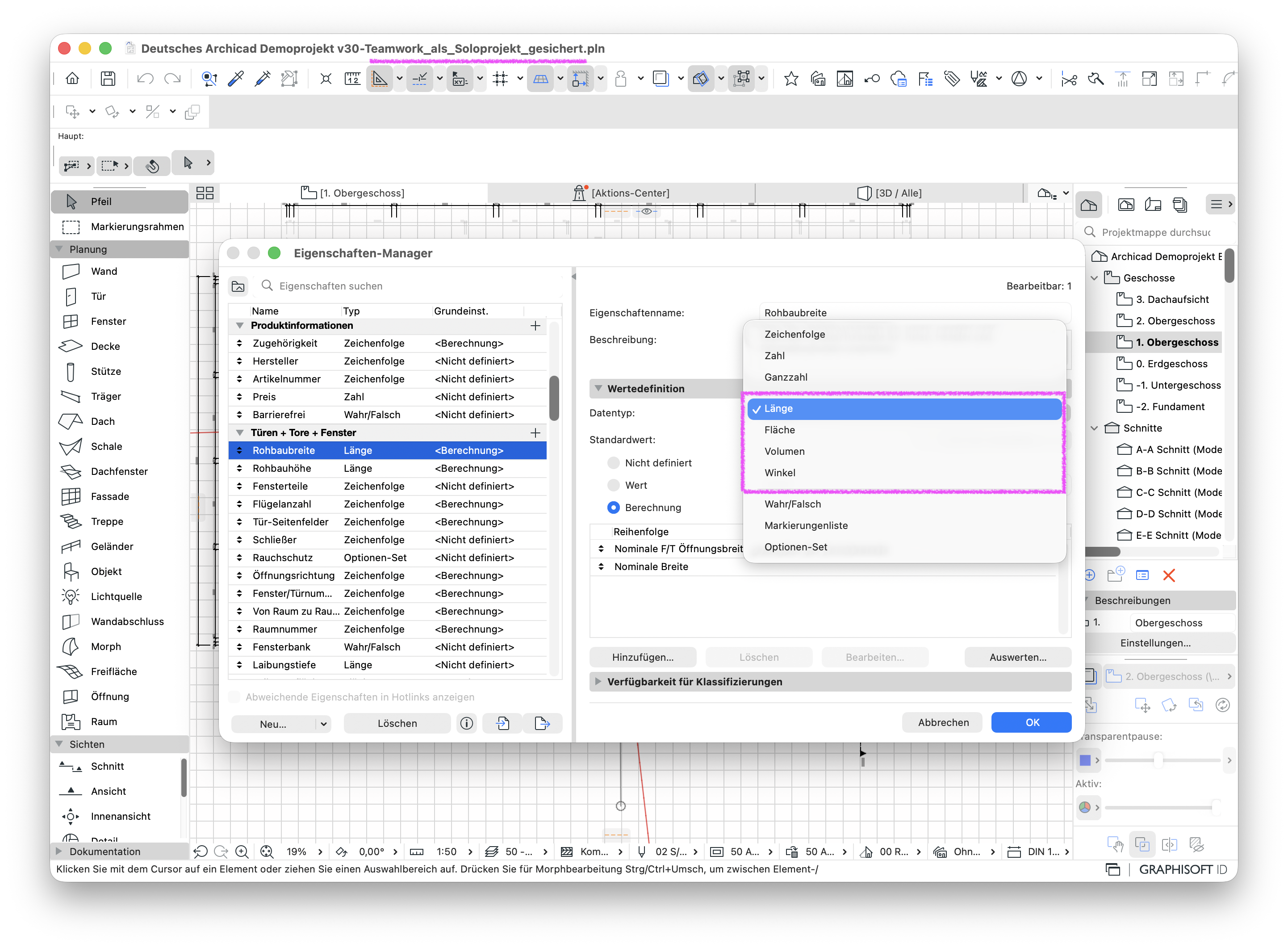Select the Wert radio button
The image size is (1288, 948).
[613, 486]
